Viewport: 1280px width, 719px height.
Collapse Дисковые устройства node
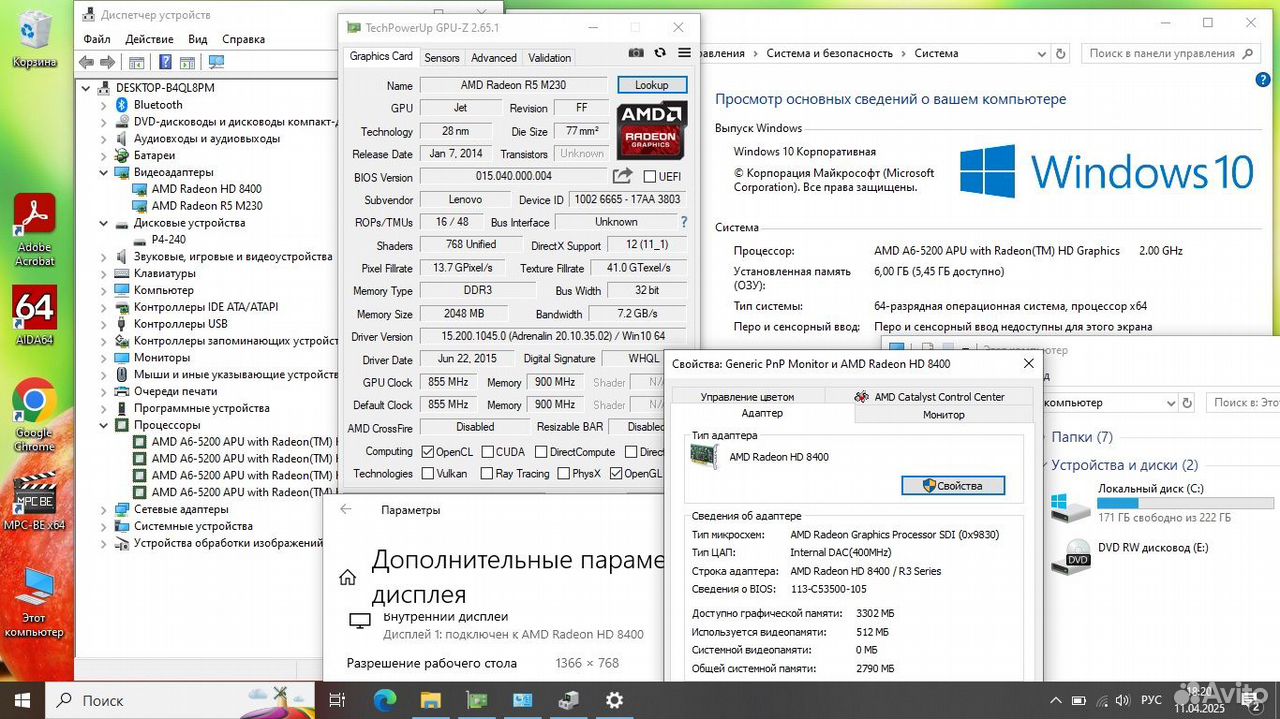pyautogui.click(x=103, y=223)
